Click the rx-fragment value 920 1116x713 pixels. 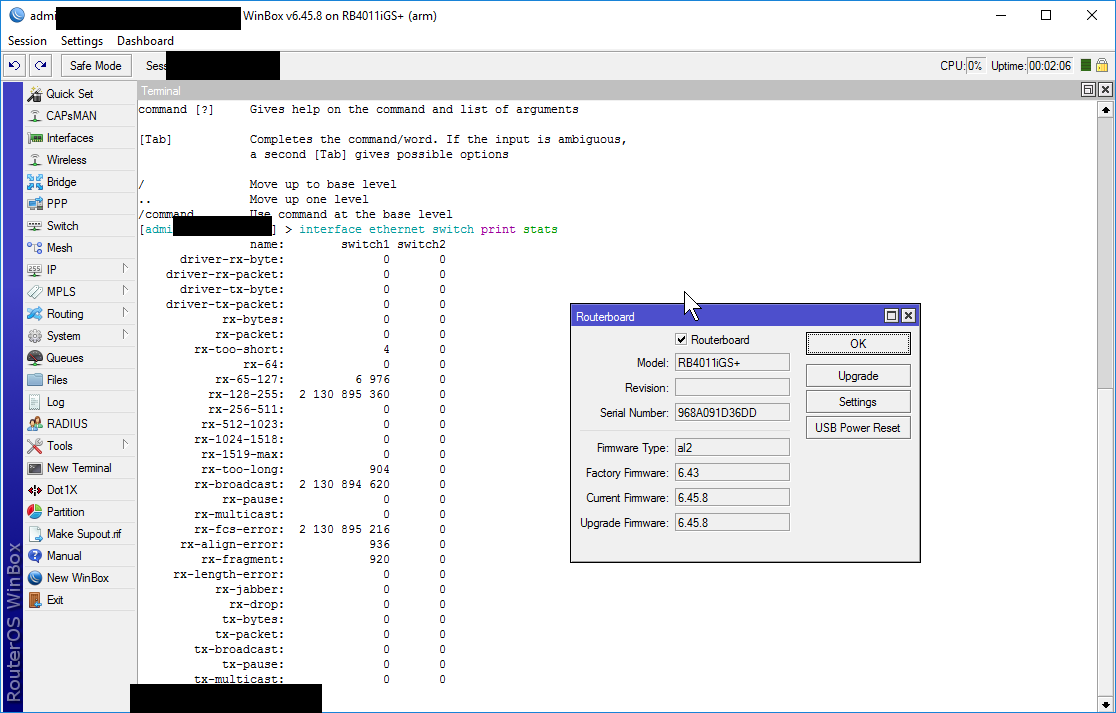[x=379, y=559]
